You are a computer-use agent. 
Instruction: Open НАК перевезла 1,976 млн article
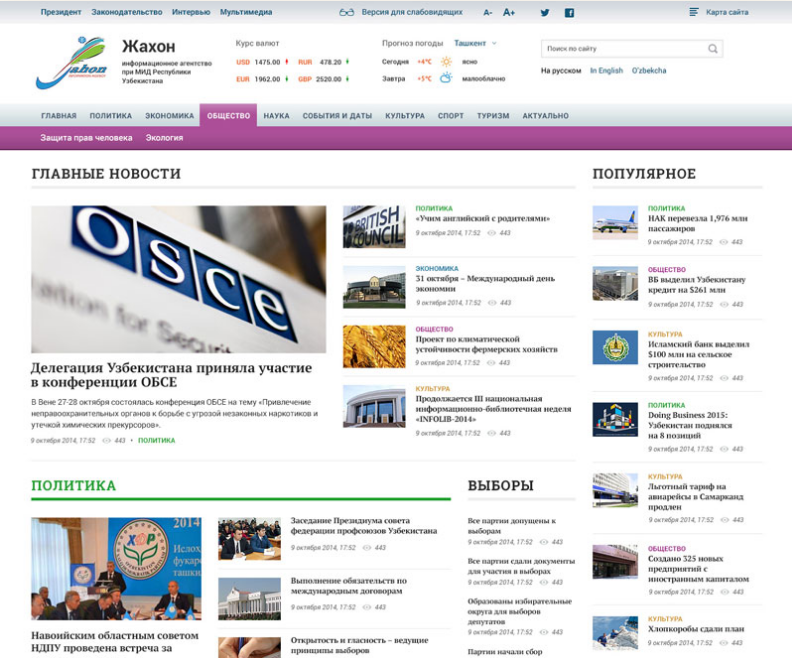(x=698, y=223)
